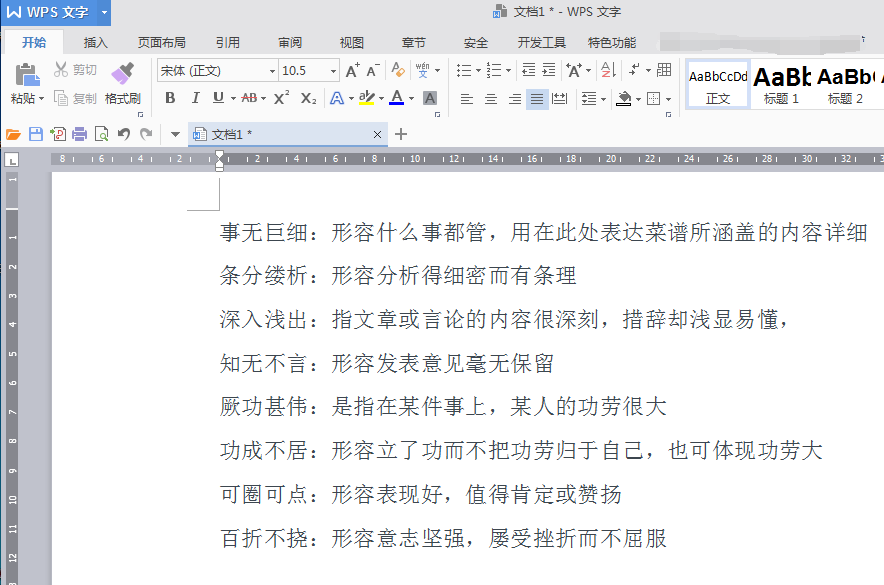Apply text effects outlined A
884x585 pixels.
coord(337,98)
